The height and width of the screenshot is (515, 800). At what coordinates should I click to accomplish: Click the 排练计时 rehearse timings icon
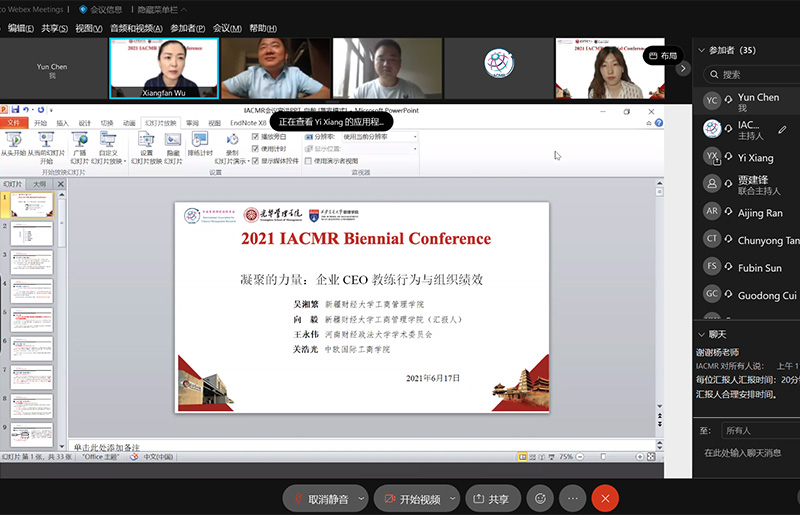(199, 142)
